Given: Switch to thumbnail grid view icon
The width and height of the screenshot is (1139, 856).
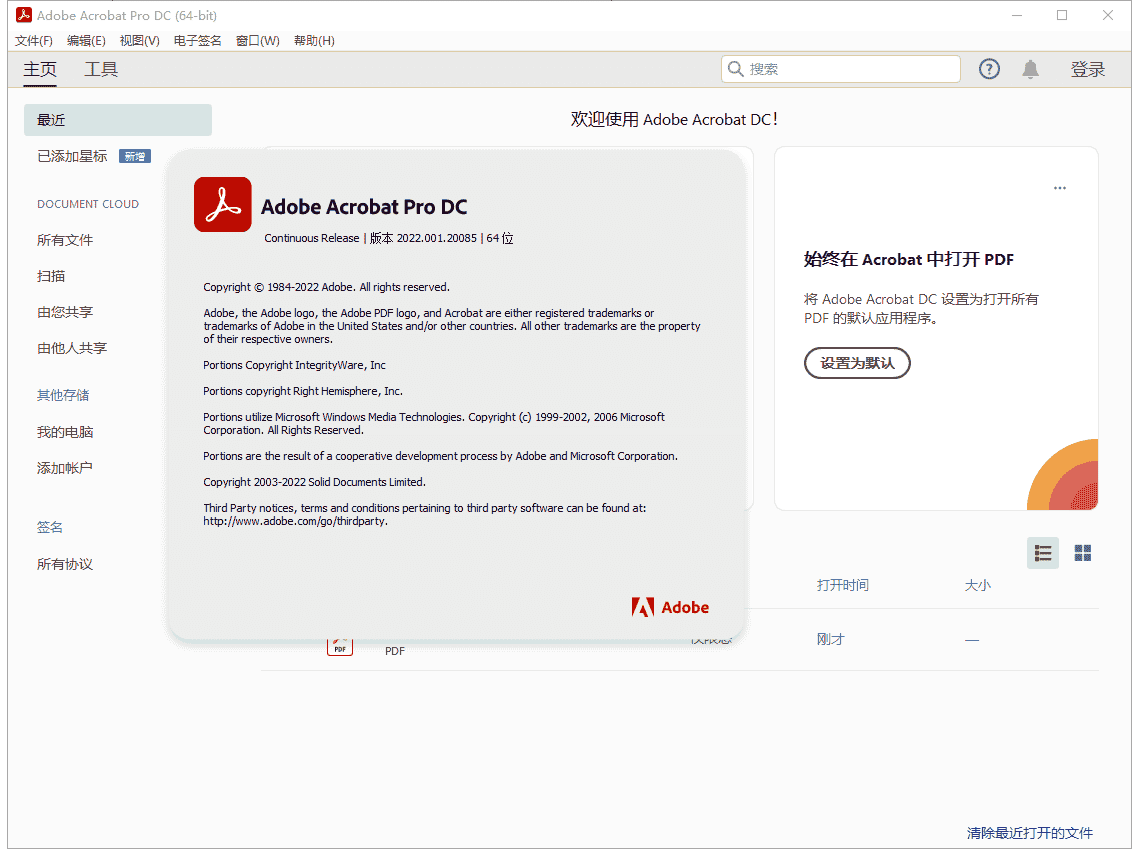Looking at the screenshot, I should pyautogui.click(x=1082, y=553).
